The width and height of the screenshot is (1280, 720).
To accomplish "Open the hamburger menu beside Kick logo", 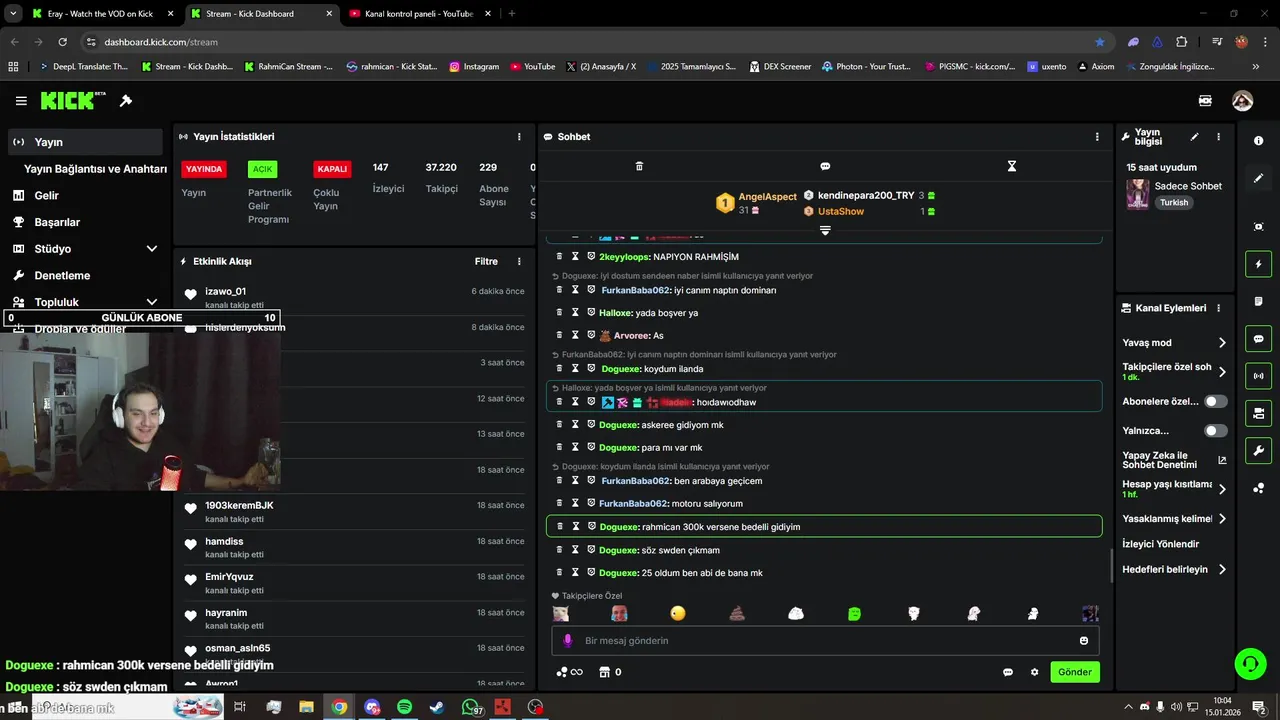I will pos(21,101).
